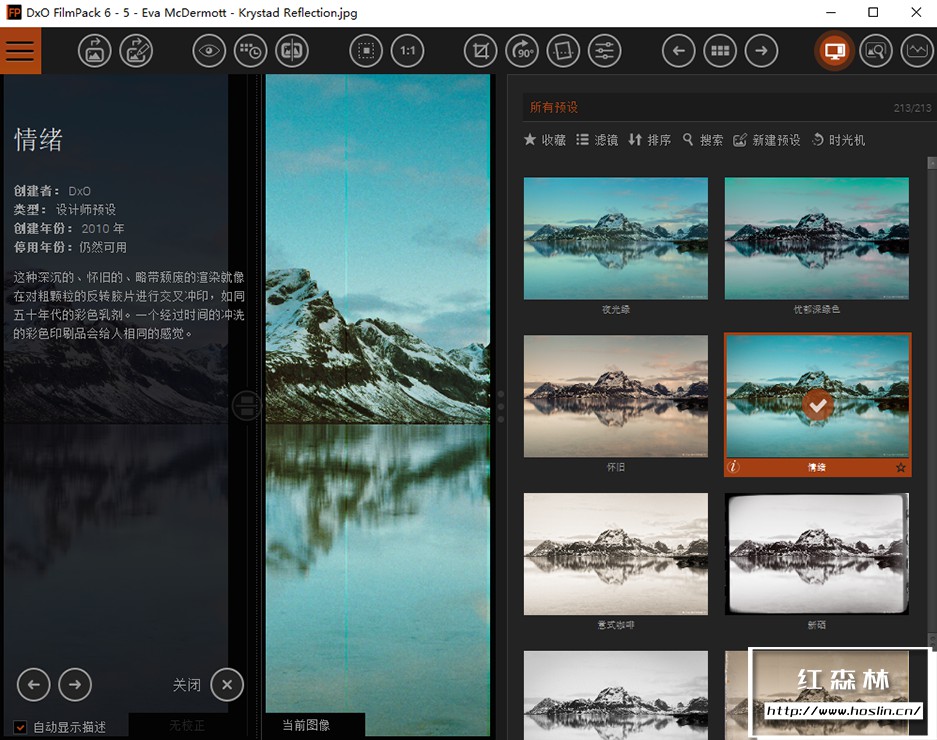Open 收藏 favorites filter
937x740 pixels.
coord(545,140)
